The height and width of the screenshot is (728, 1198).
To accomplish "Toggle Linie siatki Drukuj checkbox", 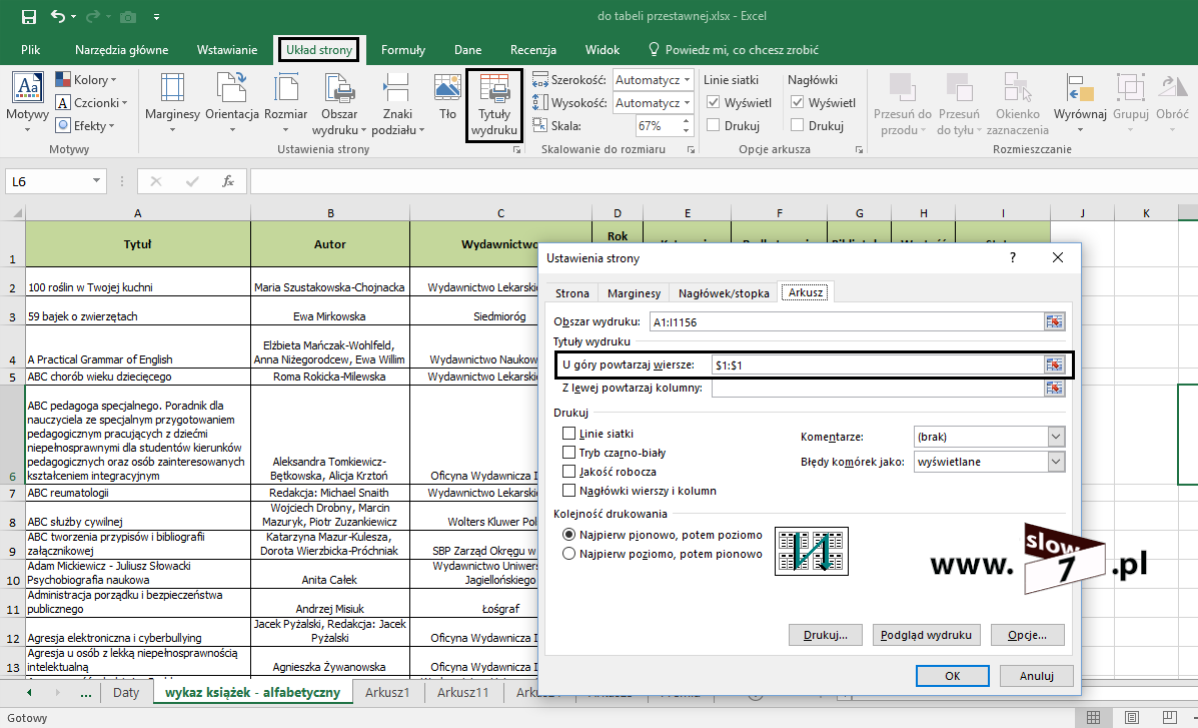I will 713,125.
